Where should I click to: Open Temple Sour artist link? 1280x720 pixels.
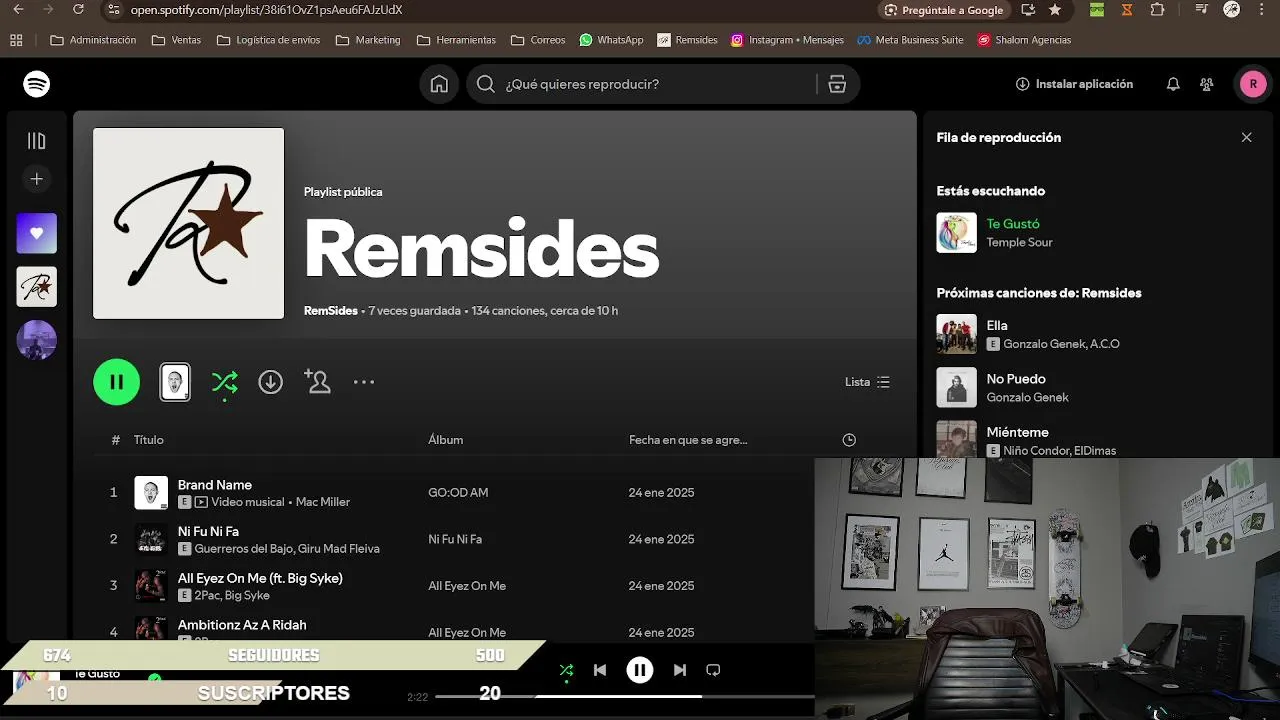[x=1019, y=242]
